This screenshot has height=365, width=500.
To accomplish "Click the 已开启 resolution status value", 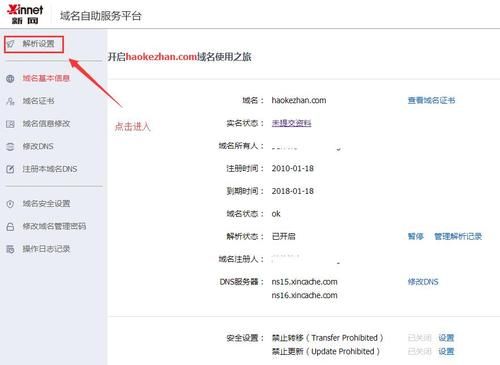I will coord(284,236).
